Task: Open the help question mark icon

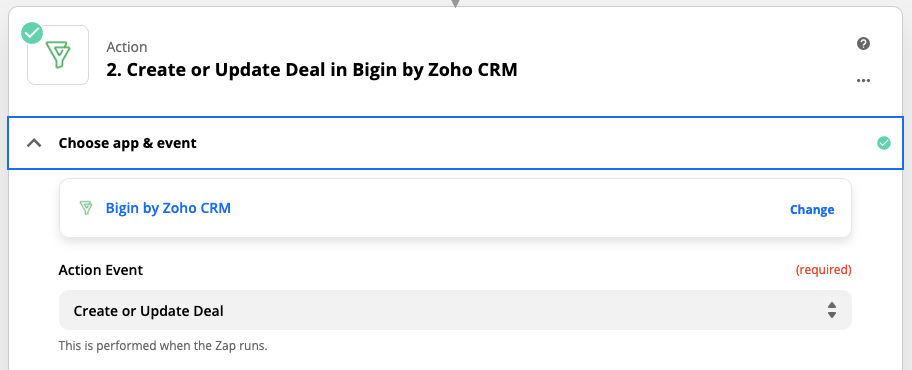Action: [x=864, y=44]
